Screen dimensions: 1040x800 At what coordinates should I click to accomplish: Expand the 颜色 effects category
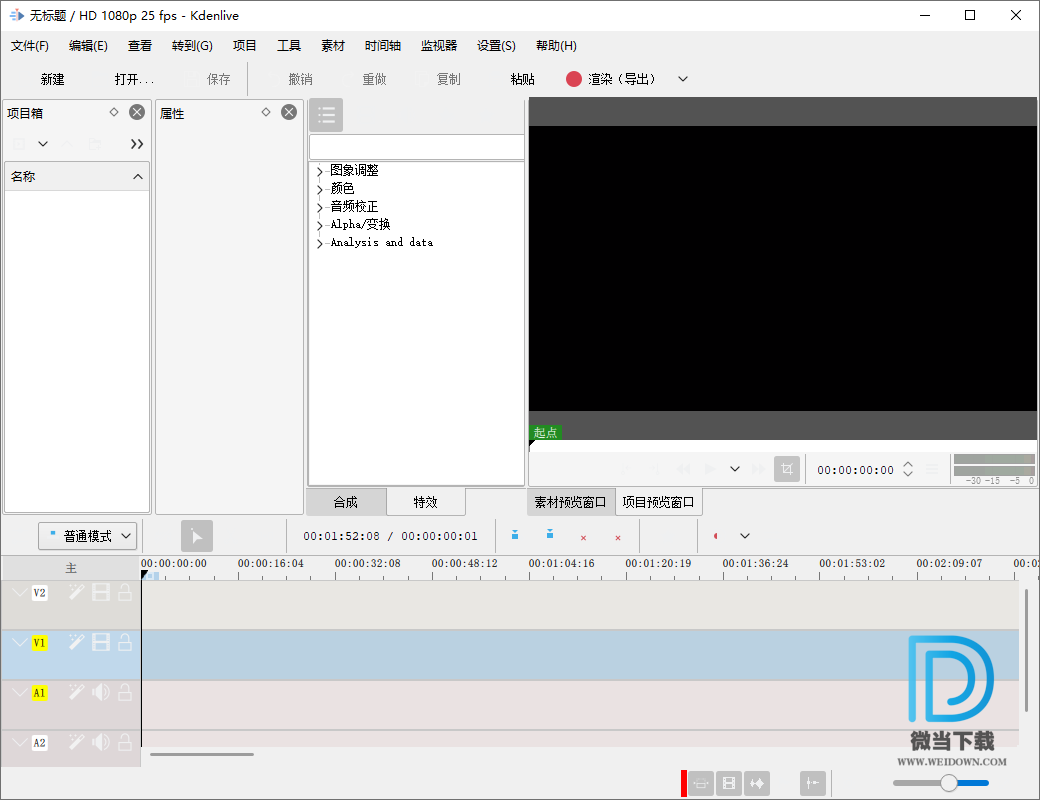(x=320, y=189)
